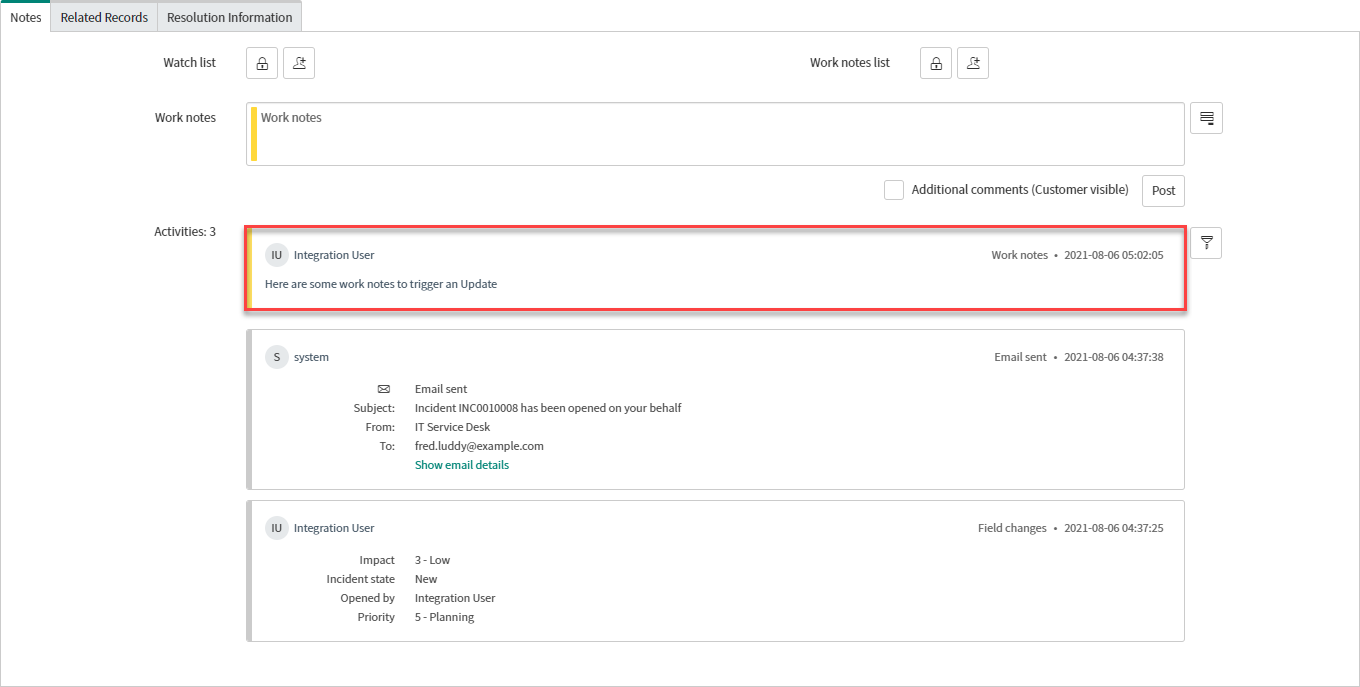Click the fred.luddy@example.com recipient address
The image size is (1360, 687).
479,446
